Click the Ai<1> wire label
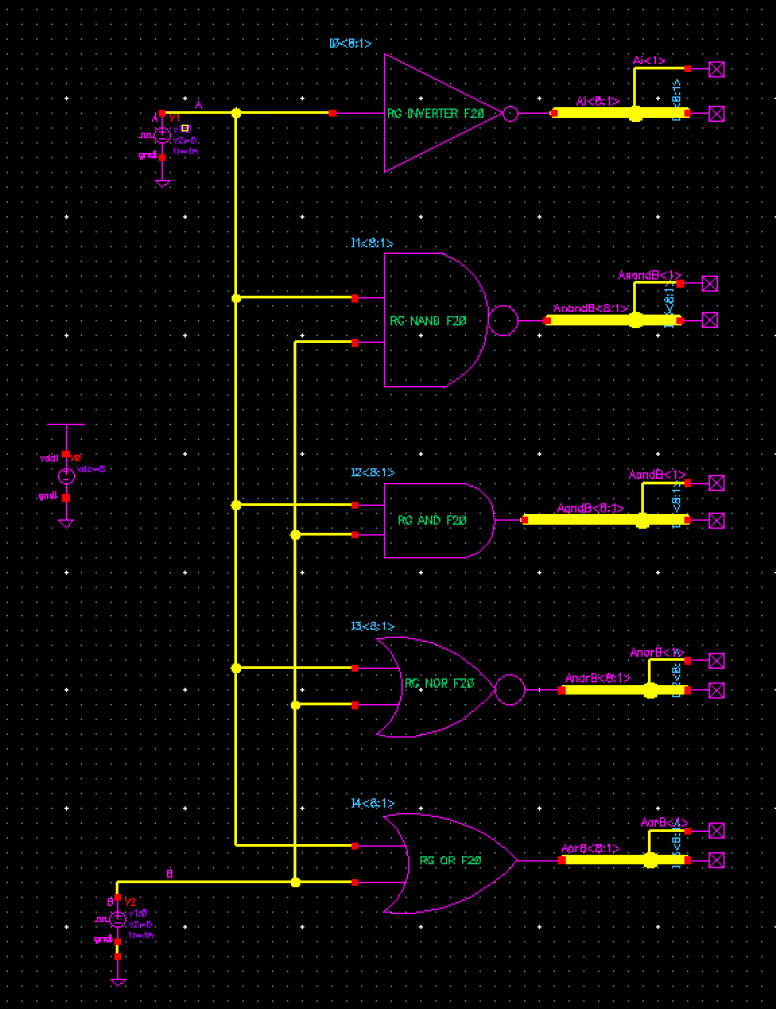 pyautogui.click(x=649, y=60)
